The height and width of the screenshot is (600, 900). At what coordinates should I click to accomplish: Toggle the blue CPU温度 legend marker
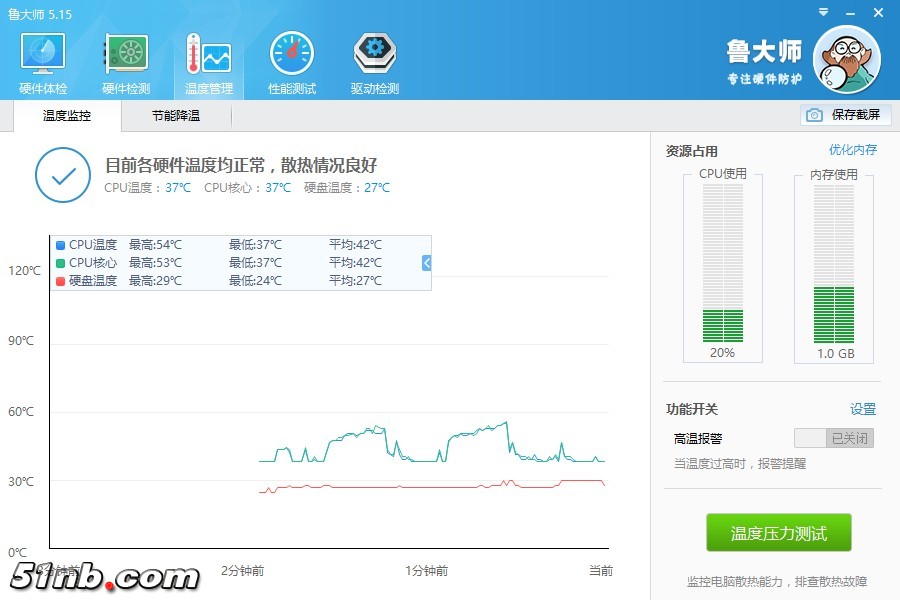click(x=61, y=245)
